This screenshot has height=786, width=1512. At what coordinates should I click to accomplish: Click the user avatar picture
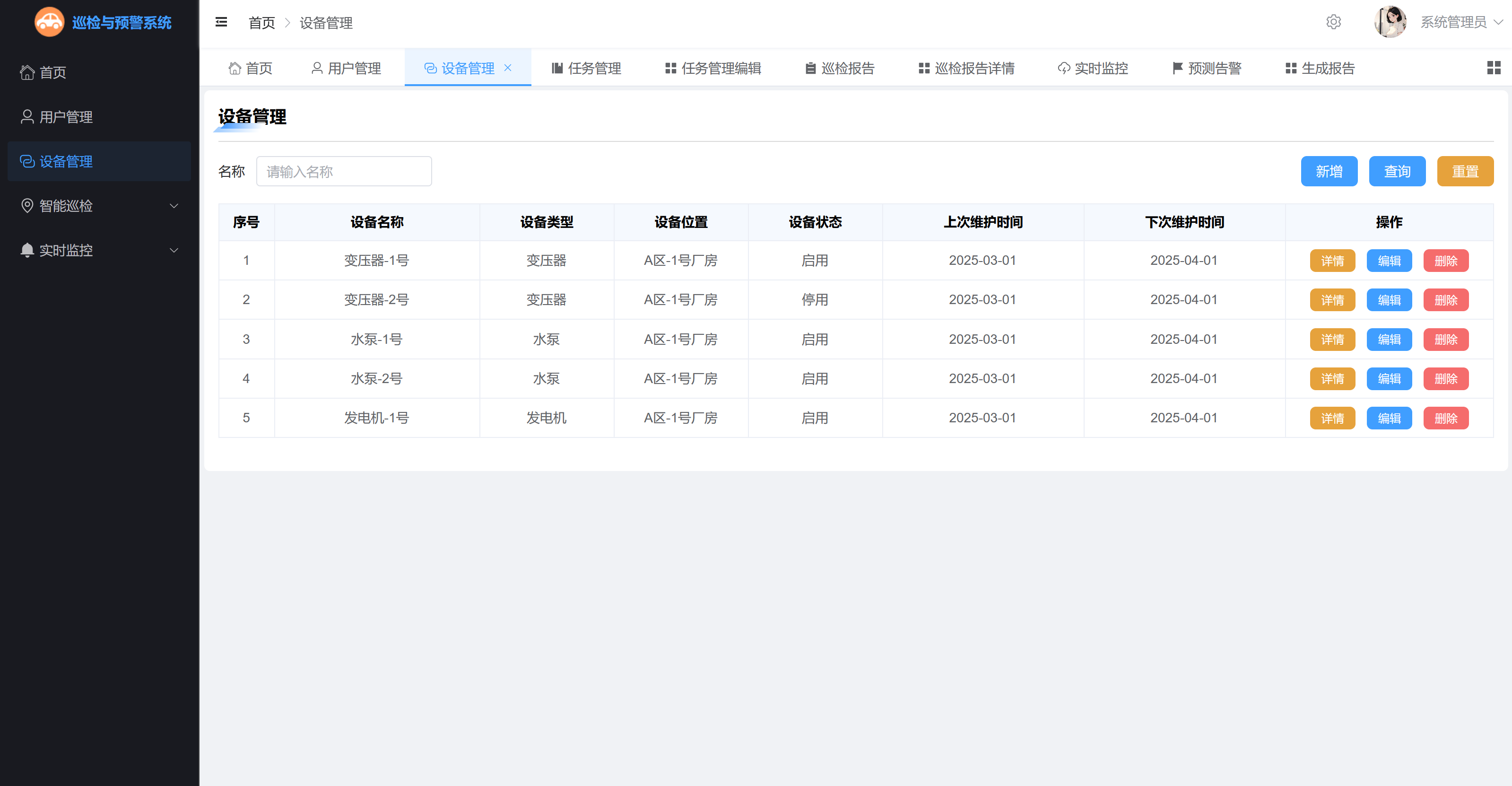click(x=1390, y=22)
